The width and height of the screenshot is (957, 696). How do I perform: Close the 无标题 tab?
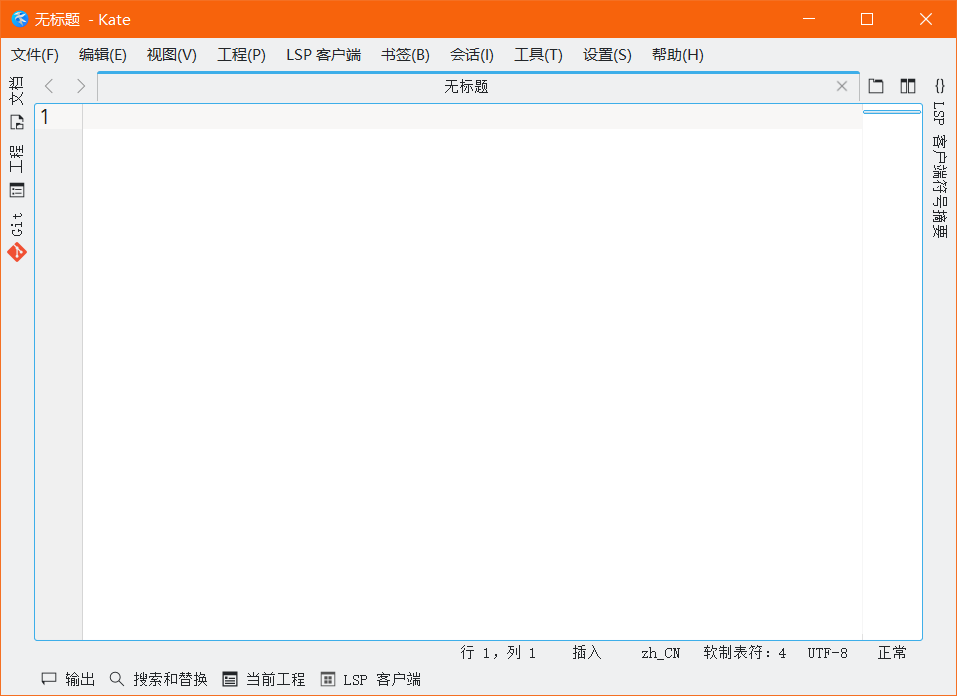tap(842, 87)
